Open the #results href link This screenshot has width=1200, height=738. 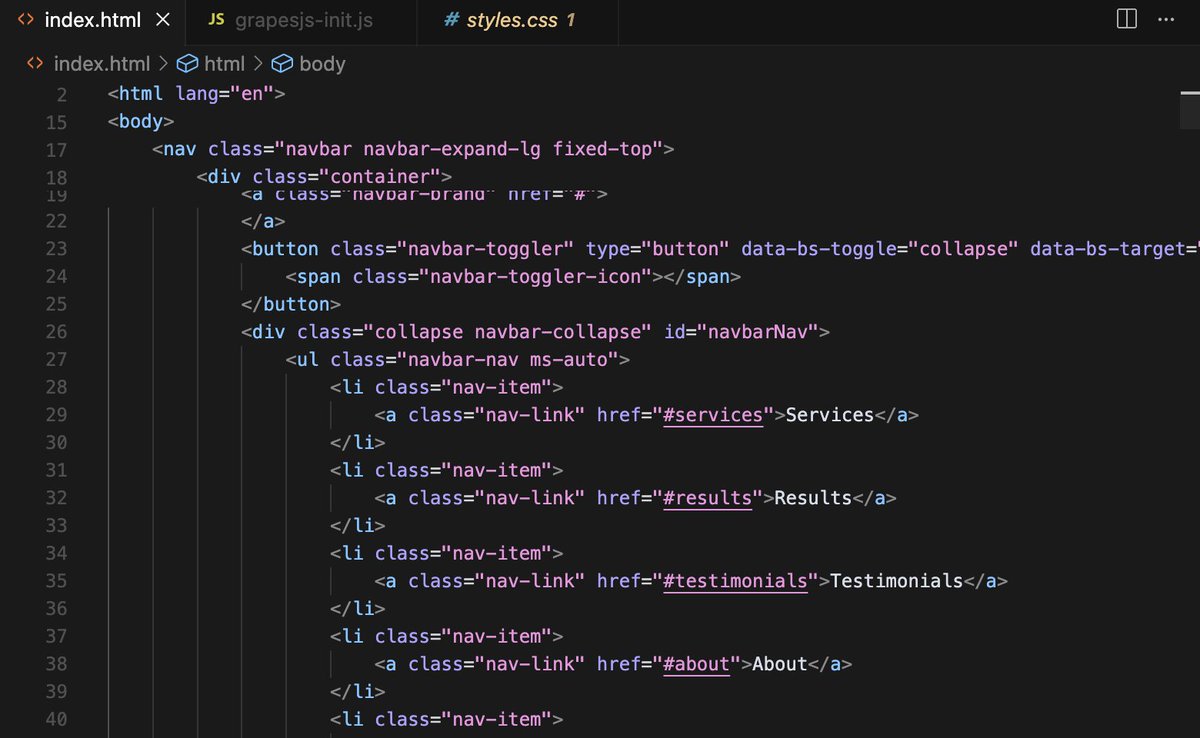(x=708, y=497)
